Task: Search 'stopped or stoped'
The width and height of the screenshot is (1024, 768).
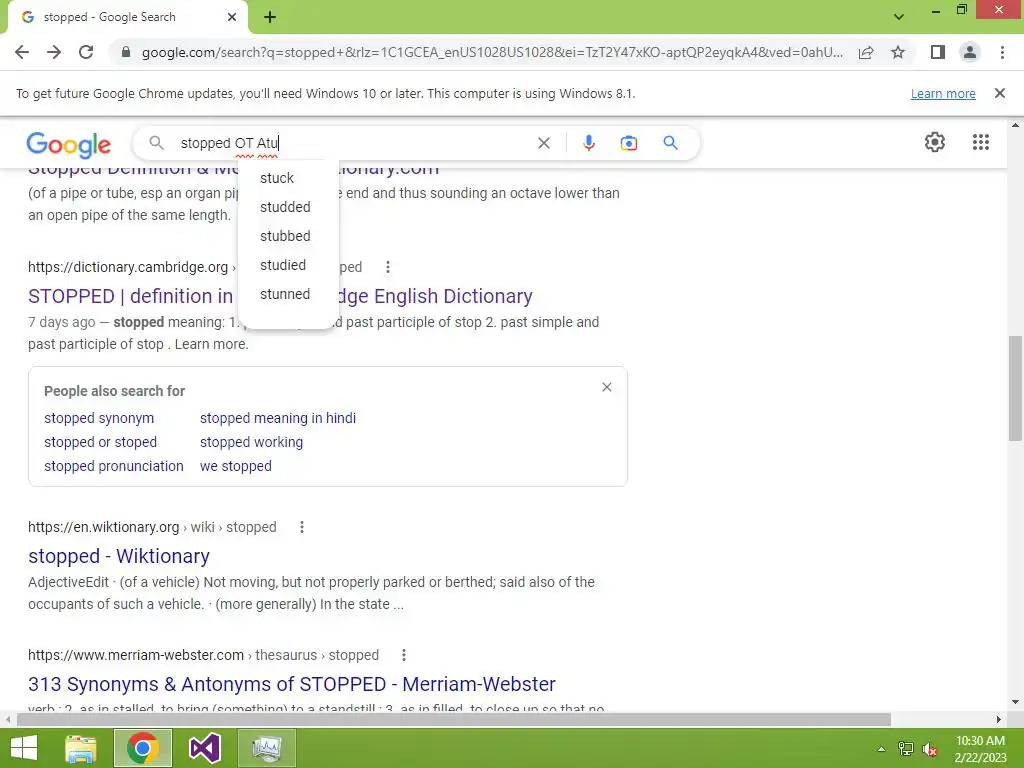Action: (101, 442)
